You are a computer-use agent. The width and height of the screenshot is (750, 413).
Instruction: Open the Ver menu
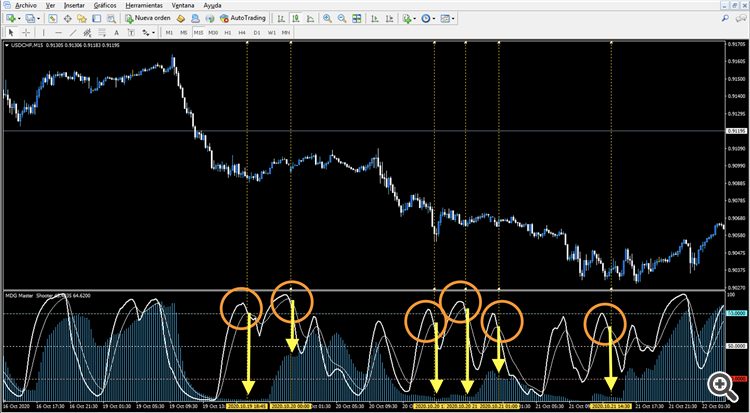point(50,6)
